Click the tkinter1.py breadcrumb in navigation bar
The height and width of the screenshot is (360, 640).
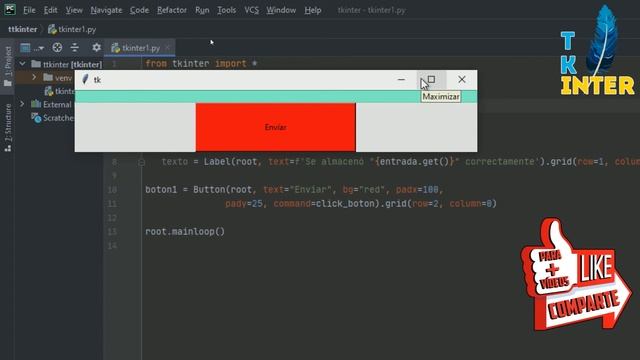[x=72, y=29]
